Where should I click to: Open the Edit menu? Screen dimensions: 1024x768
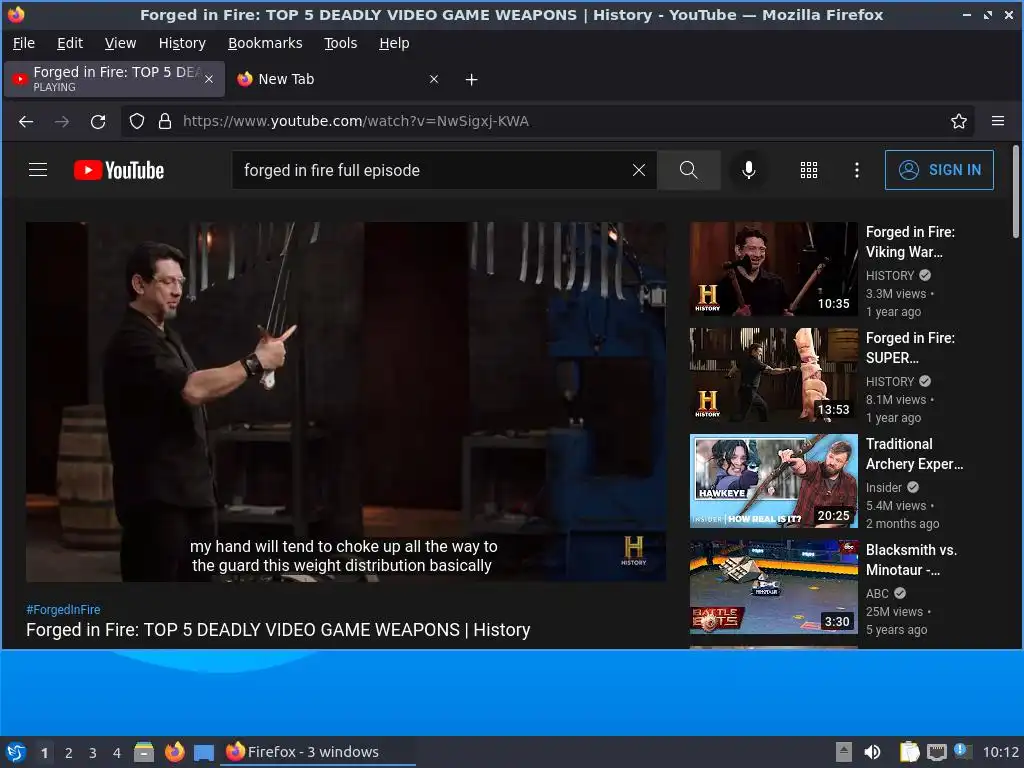[70, 43]
